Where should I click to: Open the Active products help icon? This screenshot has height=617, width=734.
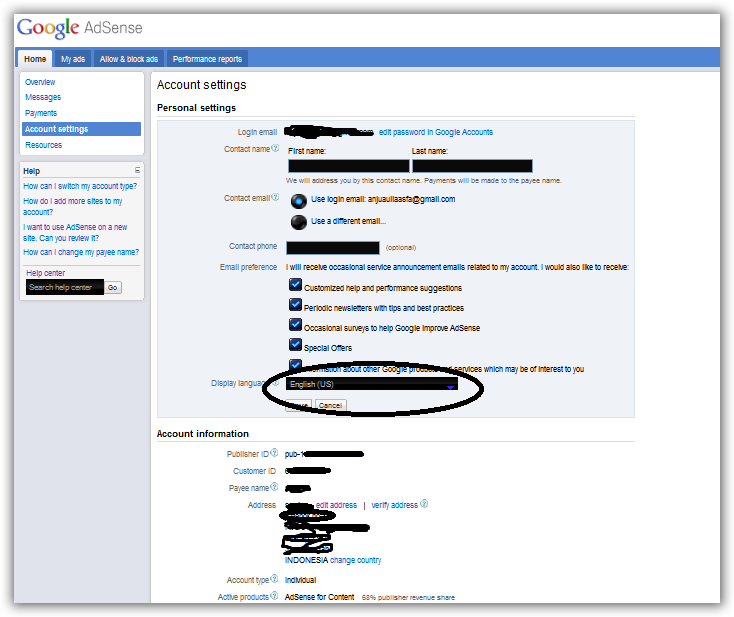pos(274,596)
